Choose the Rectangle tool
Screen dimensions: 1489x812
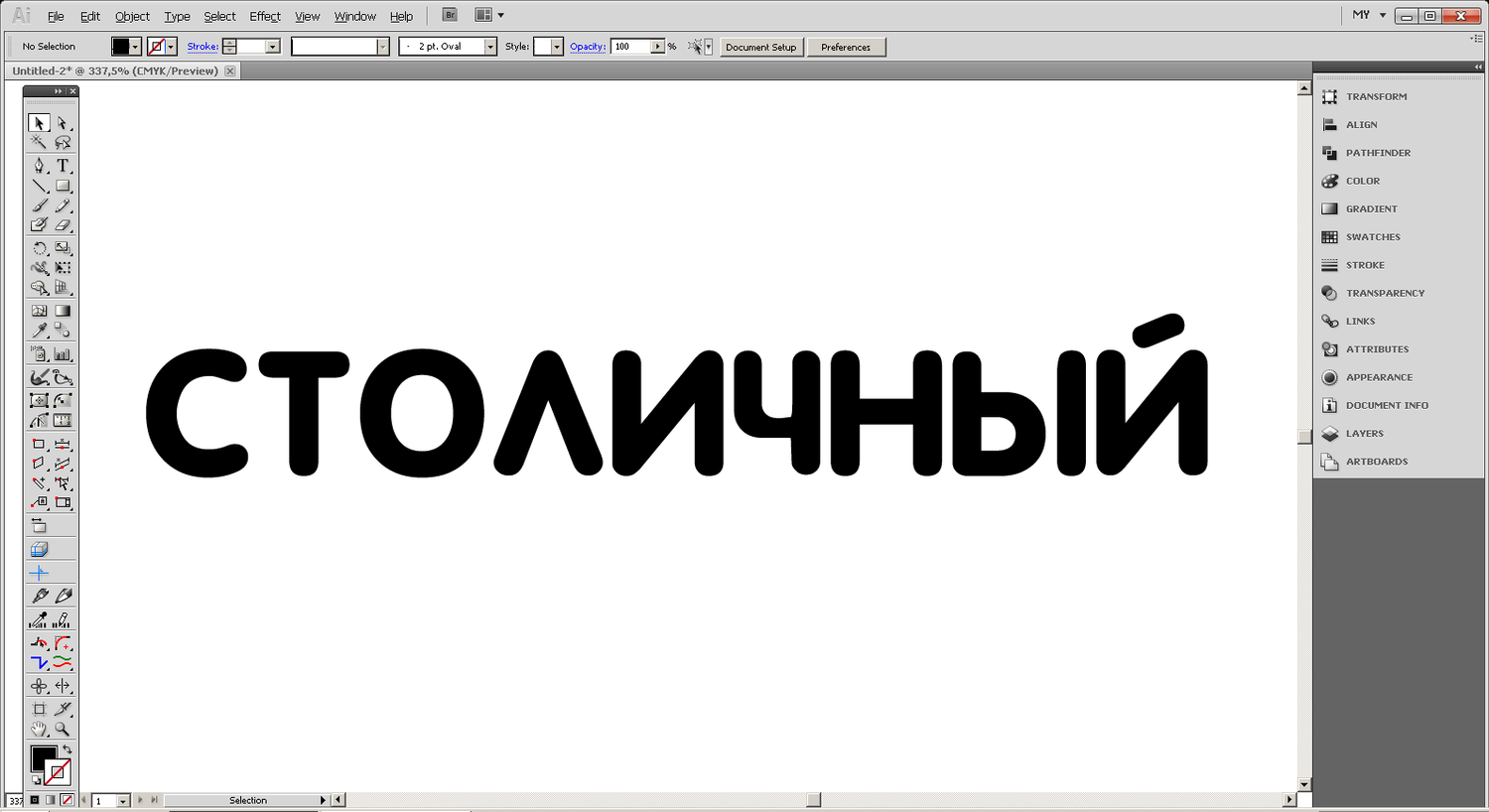[63, 186]
